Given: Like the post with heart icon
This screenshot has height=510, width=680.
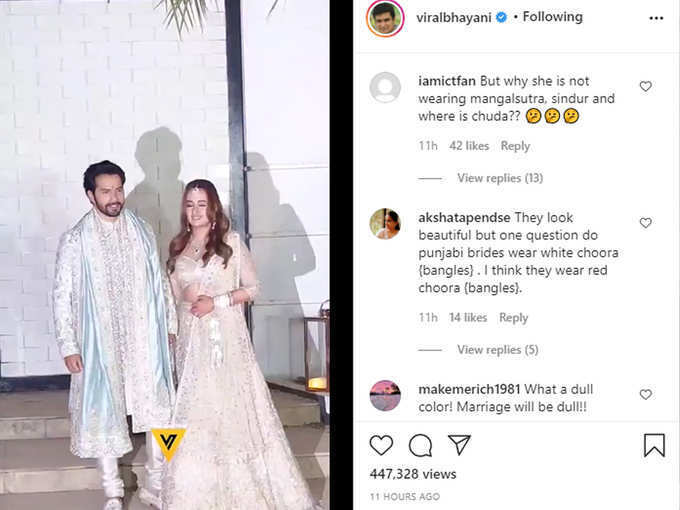Looking at the screenshot, I should 381,445.
